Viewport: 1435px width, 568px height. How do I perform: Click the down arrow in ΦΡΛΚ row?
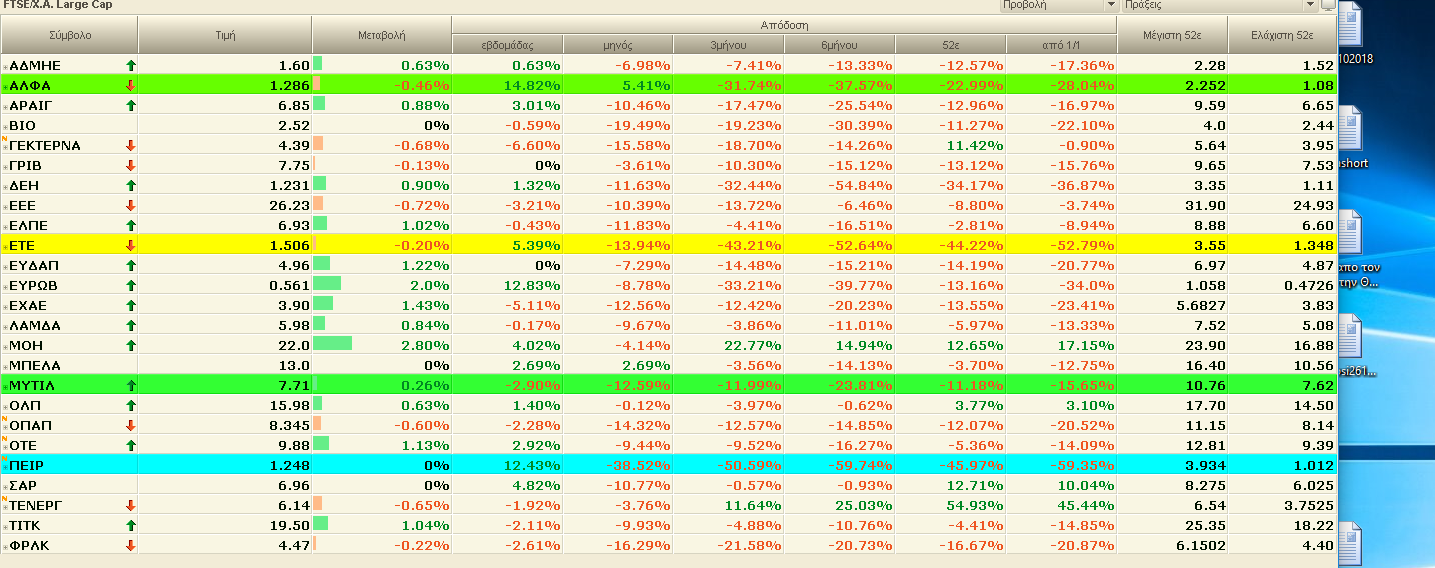pos(130,545)
